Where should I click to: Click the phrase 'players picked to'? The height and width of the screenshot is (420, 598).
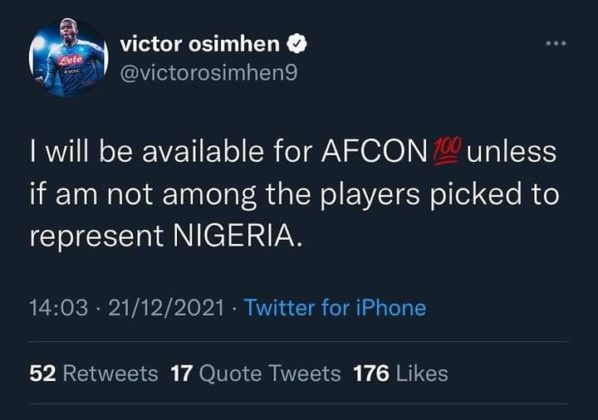[x=440, y=194]
